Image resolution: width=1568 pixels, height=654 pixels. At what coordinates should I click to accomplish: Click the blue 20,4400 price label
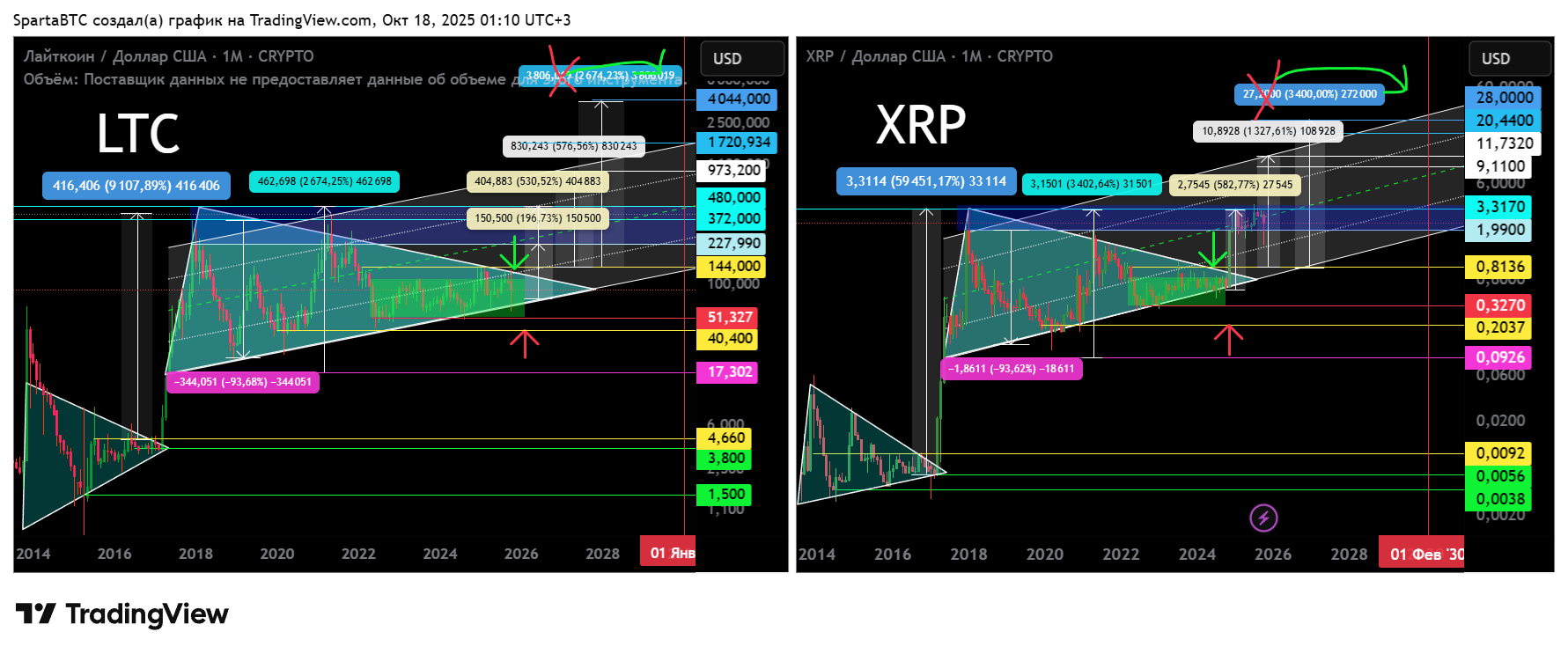(x=1503, y=120)
